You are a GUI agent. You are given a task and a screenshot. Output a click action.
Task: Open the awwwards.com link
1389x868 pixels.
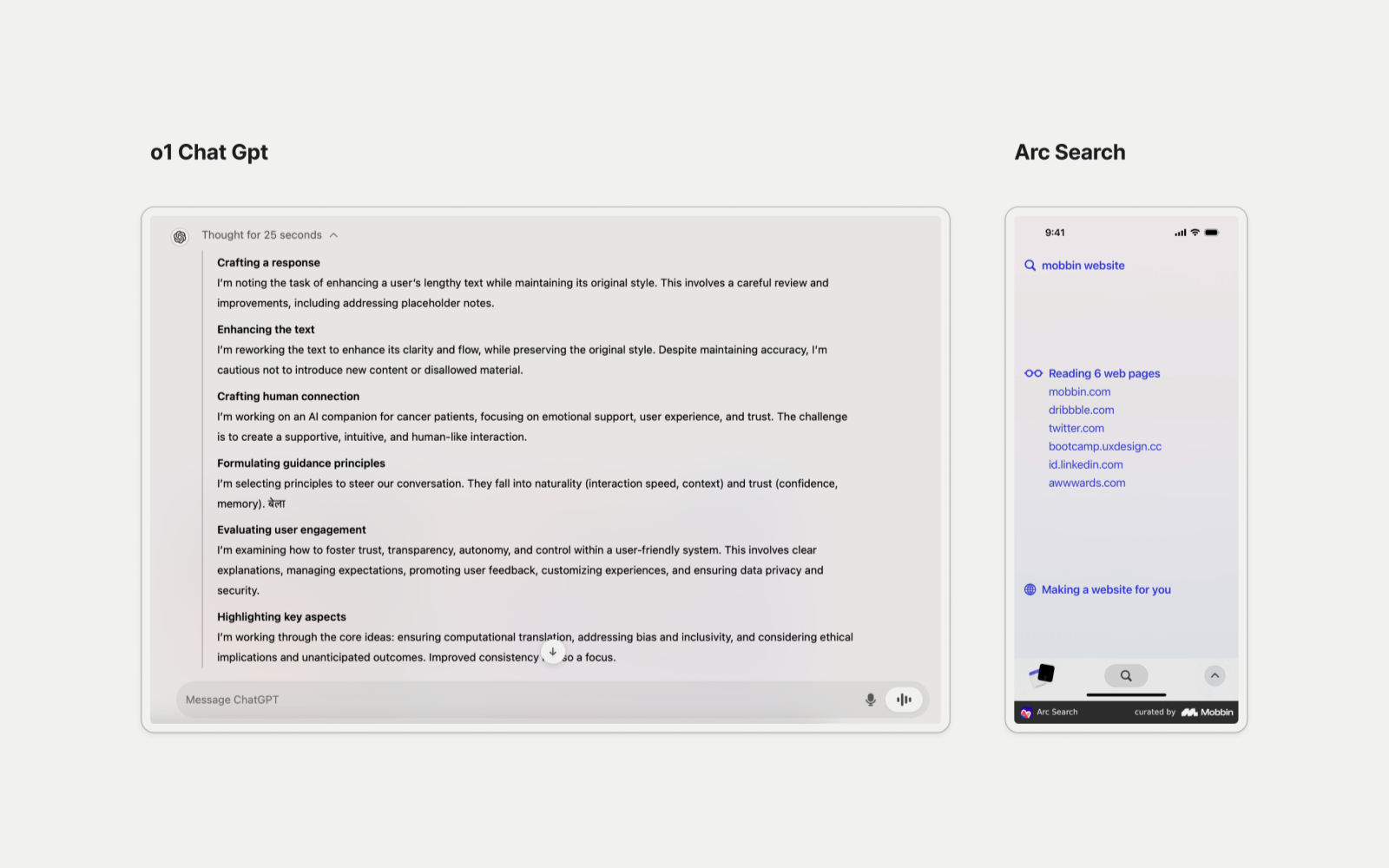[x=1087, y=483]
